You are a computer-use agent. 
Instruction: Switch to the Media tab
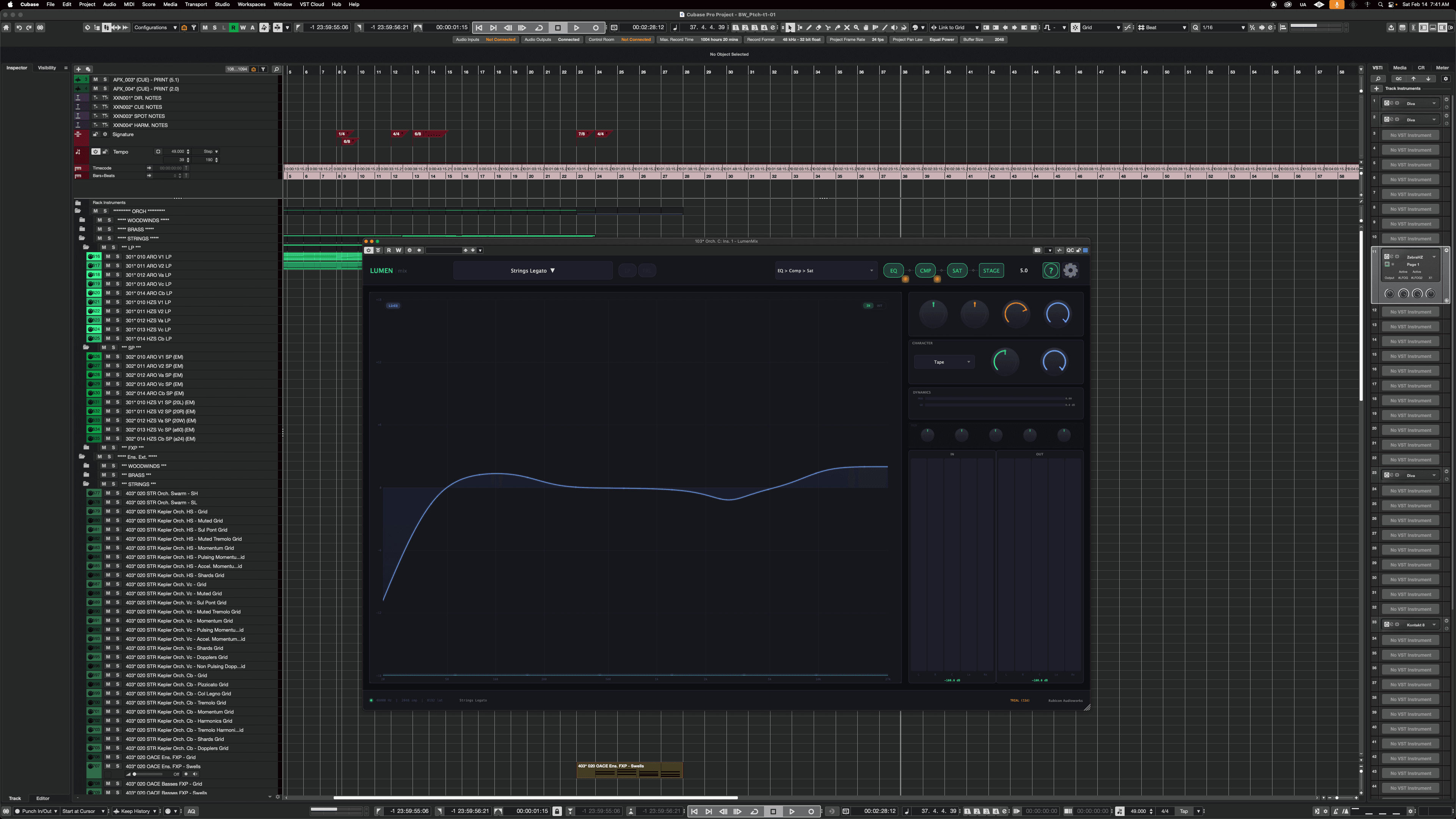coord(1400,68)
